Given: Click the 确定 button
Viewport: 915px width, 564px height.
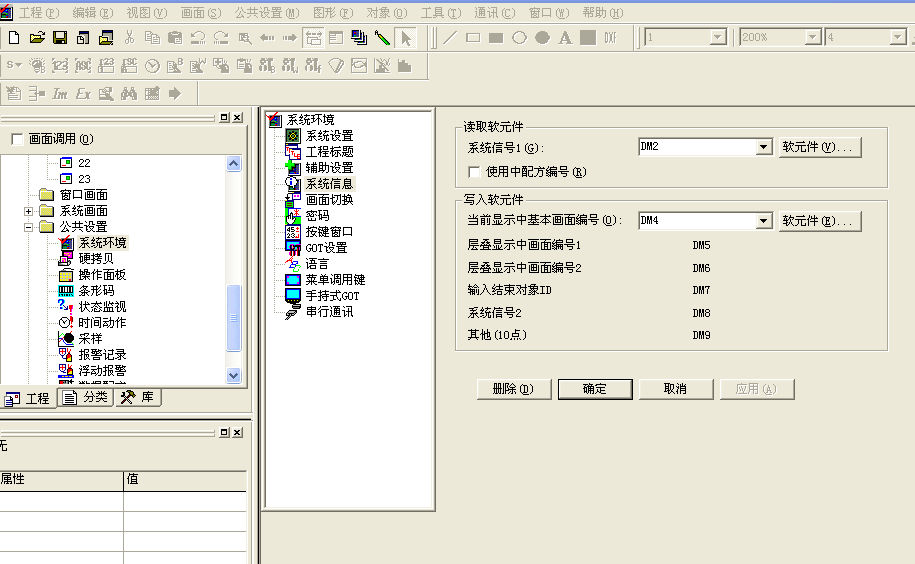Looking at the screenshot, I should click(594, 389).
